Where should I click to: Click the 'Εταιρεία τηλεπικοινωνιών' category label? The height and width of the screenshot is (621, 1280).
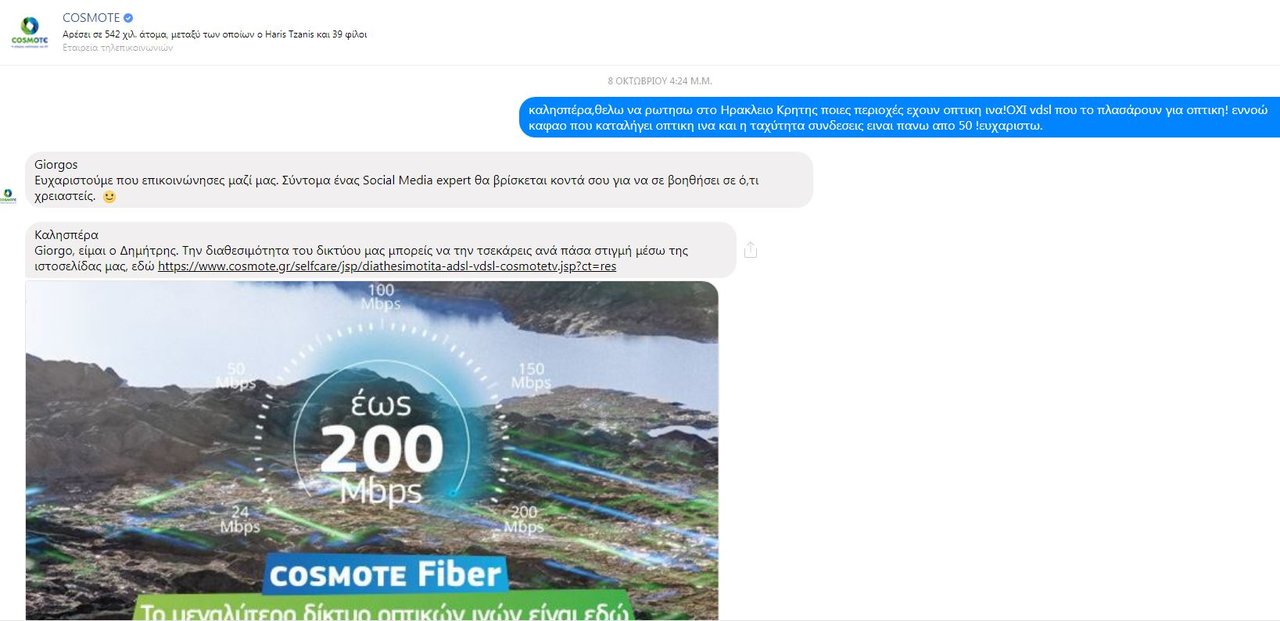click(x=117, y=48)
